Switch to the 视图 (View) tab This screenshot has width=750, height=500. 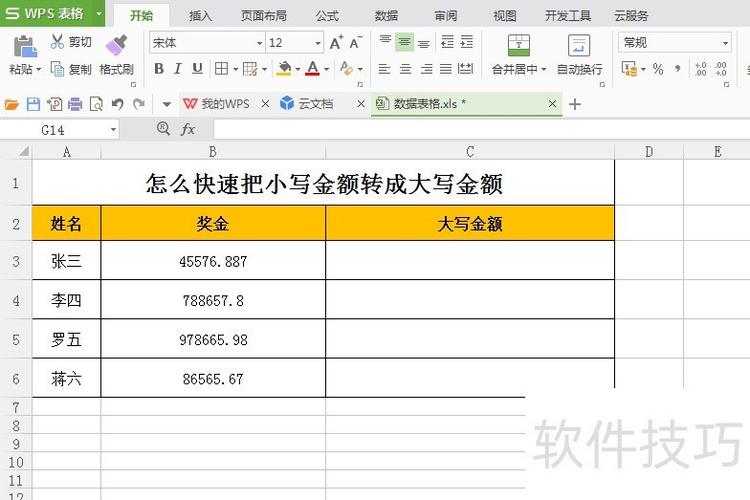[505, 16]
